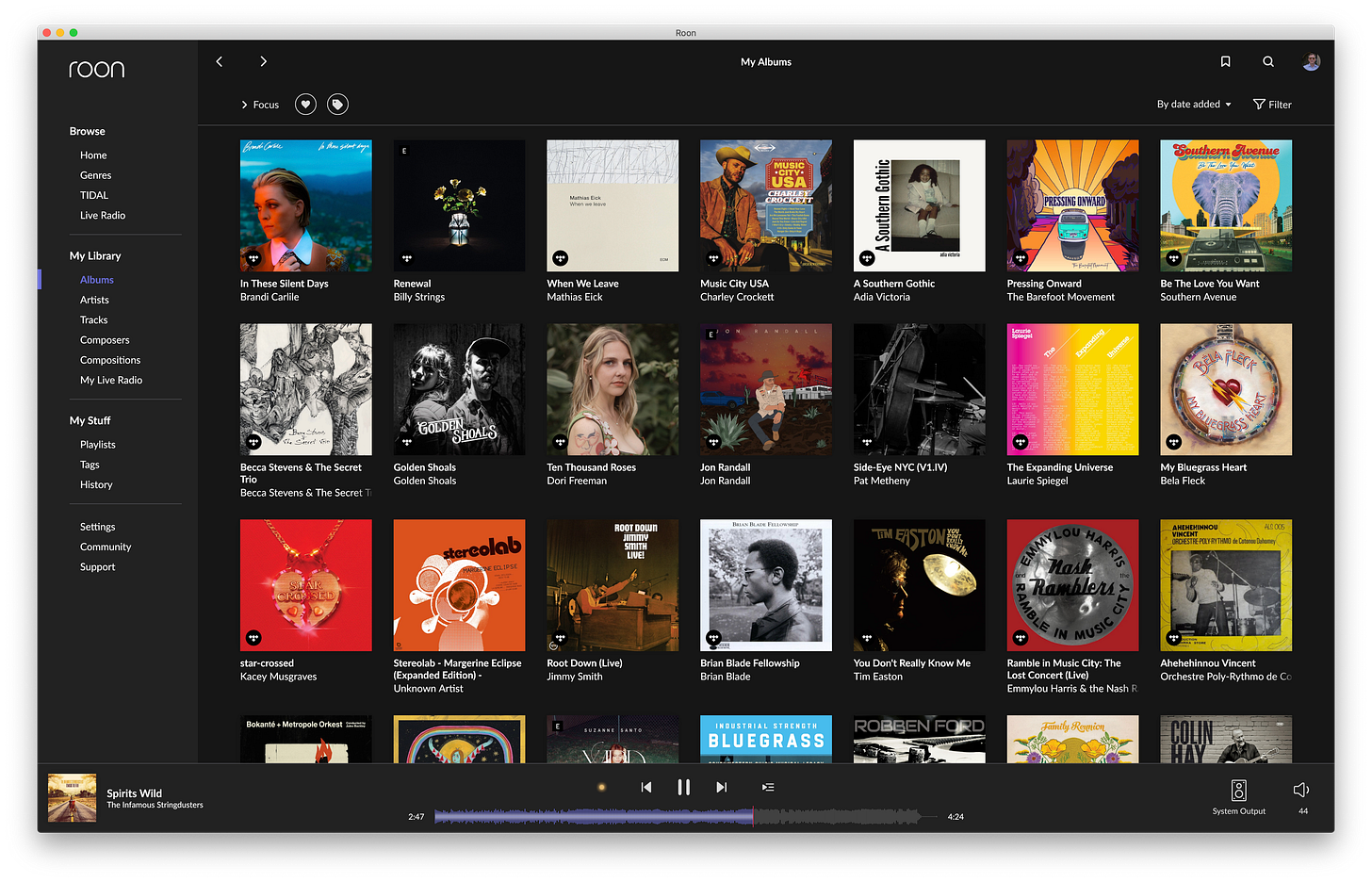Image resolution: width=1372 pixels, height=882 pixels.
Task: Open TIDAL in the sidebar
Action: 94,195
